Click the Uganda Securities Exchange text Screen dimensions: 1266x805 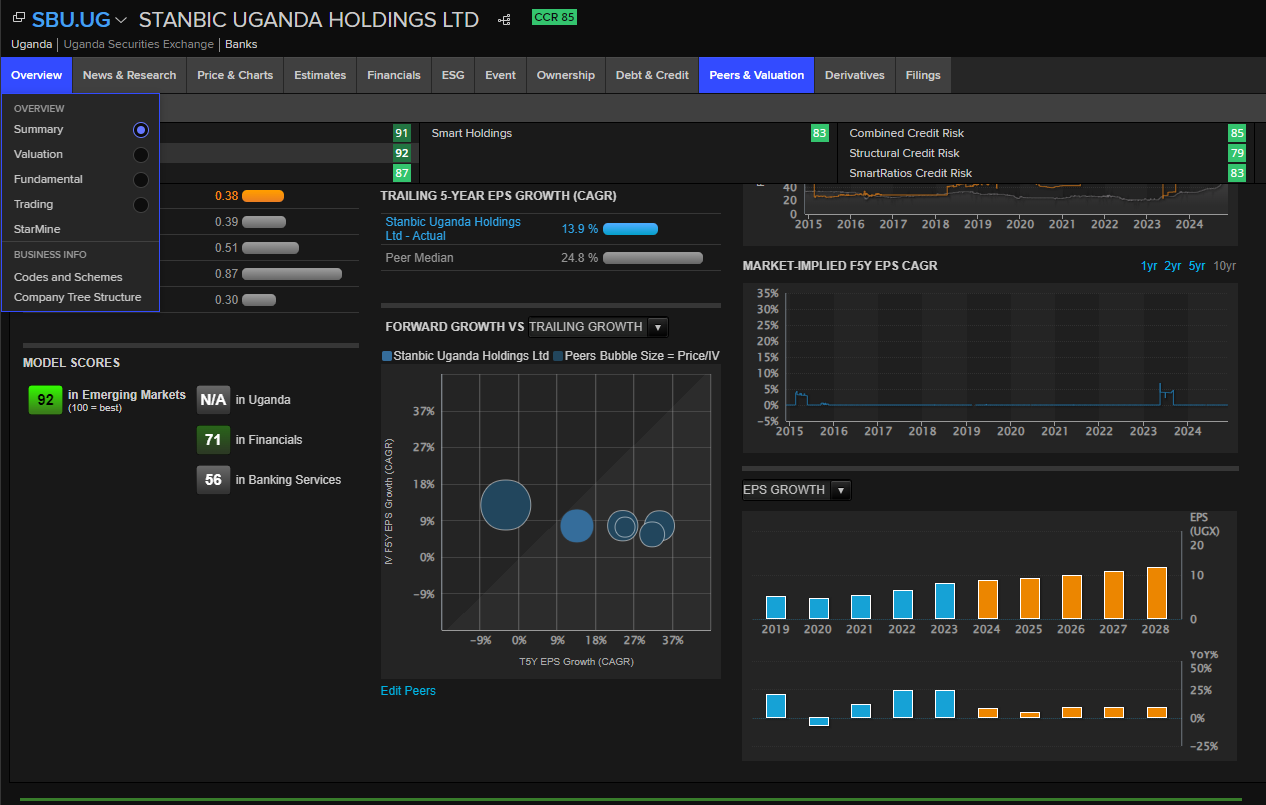click(x=138, y=44)
